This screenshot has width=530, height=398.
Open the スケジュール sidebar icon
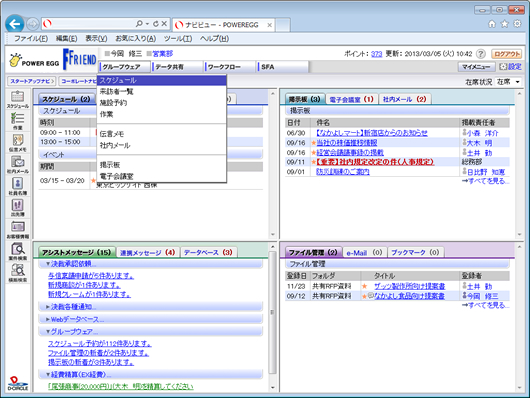pos(18,99)
